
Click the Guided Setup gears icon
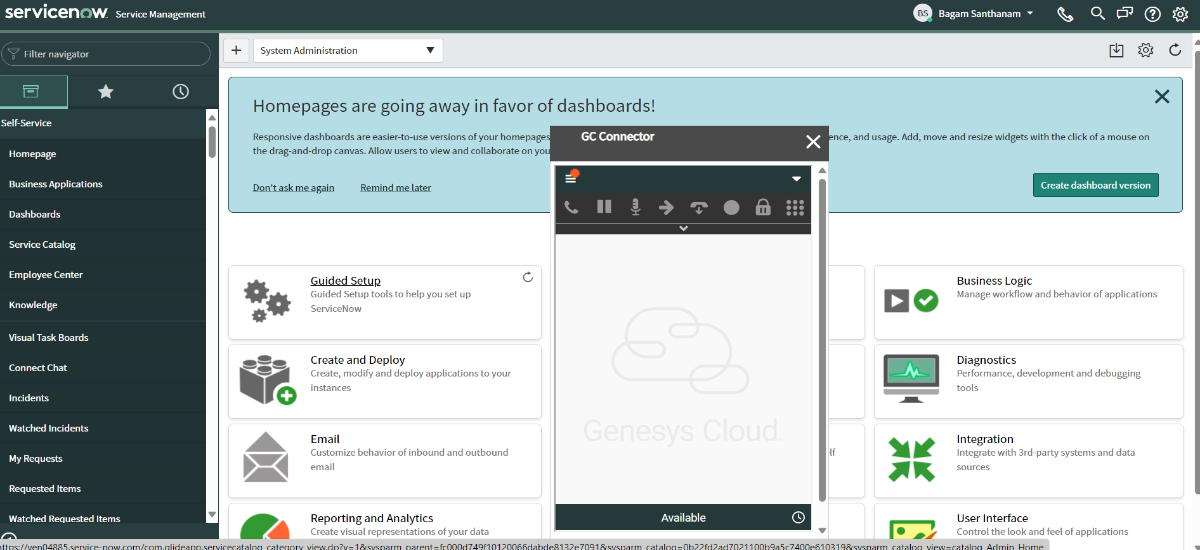click(x=267, y=301)
